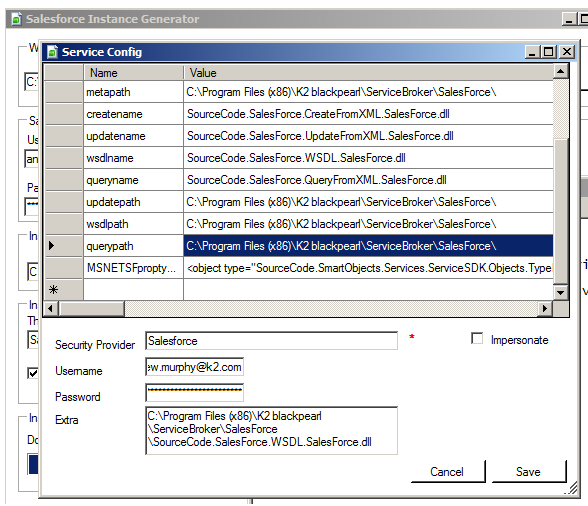Click the updatepath name cell
The image size is (588, 506).
133,202
